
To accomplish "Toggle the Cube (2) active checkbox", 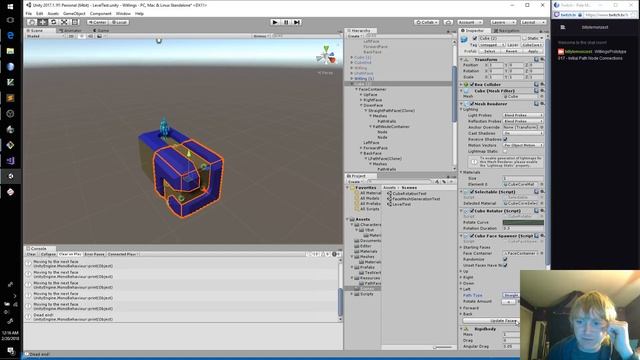I will tap(475, 38).
